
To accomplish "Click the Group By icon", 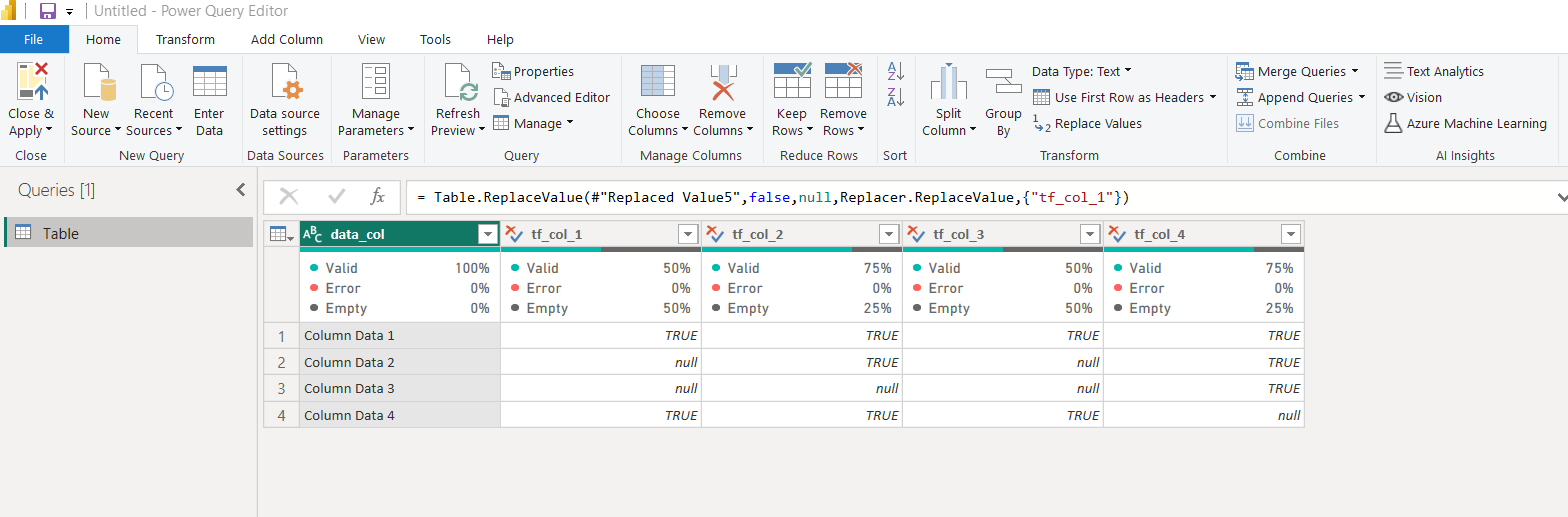I will [1003, 81].
